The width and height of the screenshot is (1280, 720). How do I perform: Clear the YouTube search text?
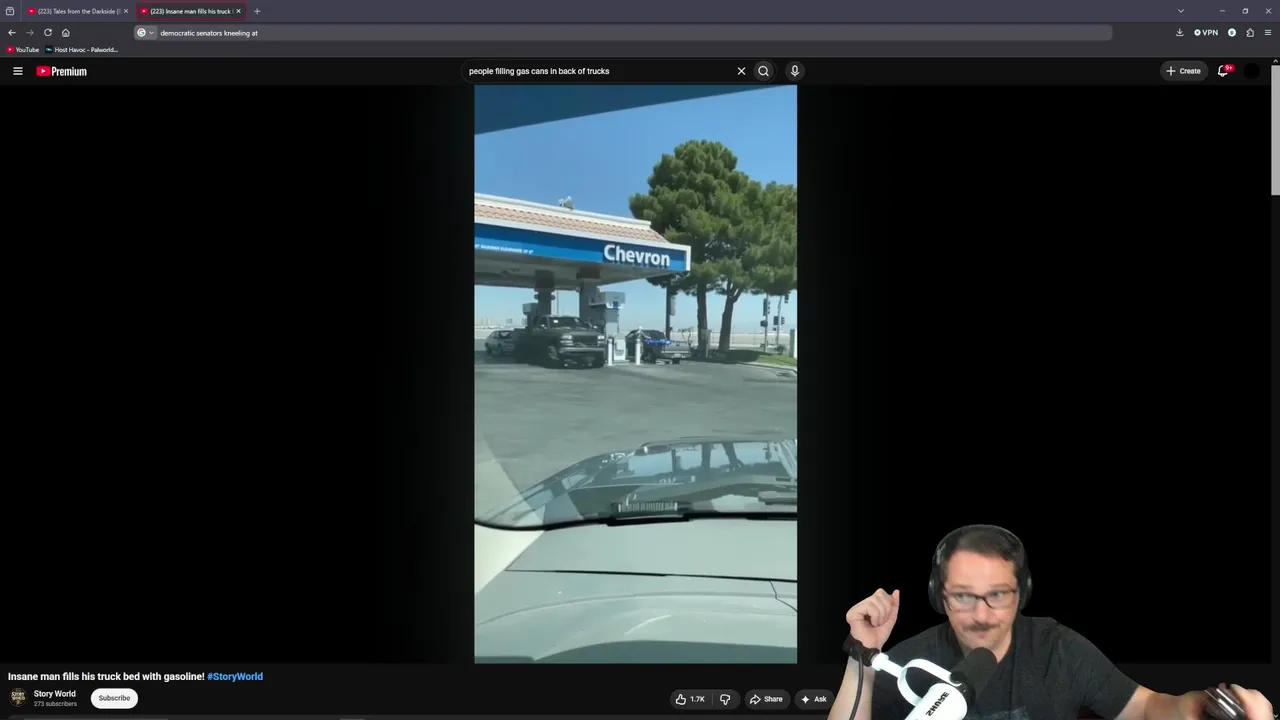(741, 71)
